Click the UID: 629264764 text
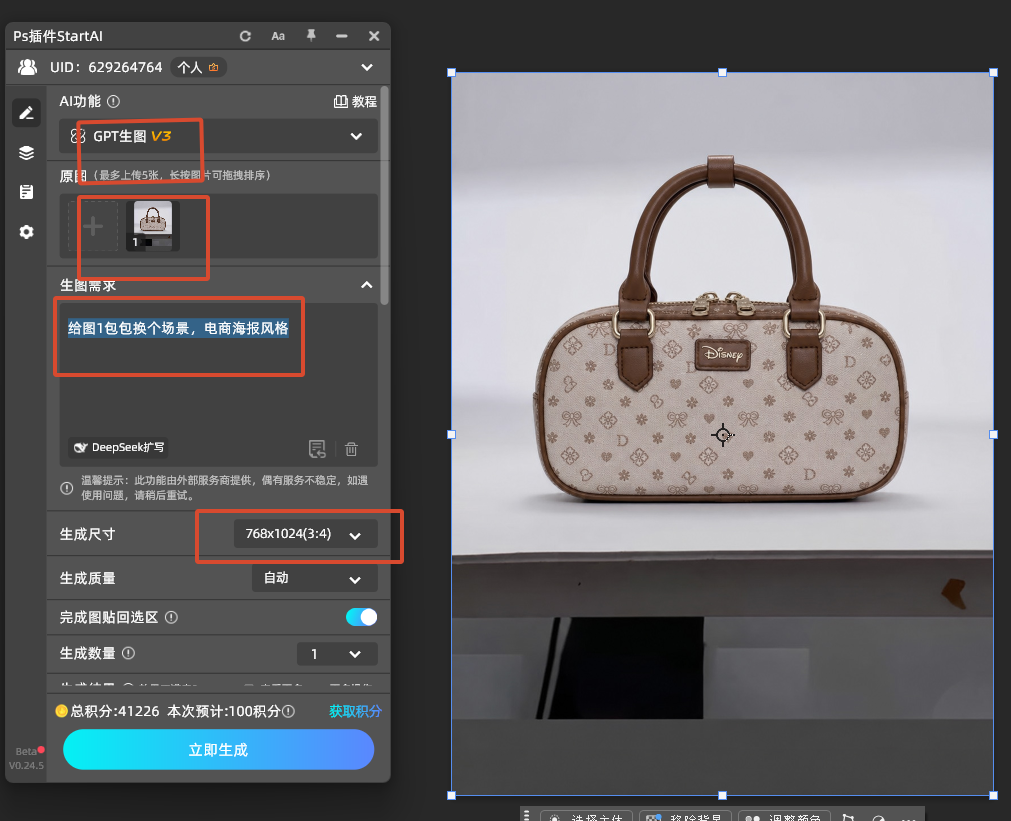The height and width of the screenshot is (821, 1011). (x=106, y=67)
